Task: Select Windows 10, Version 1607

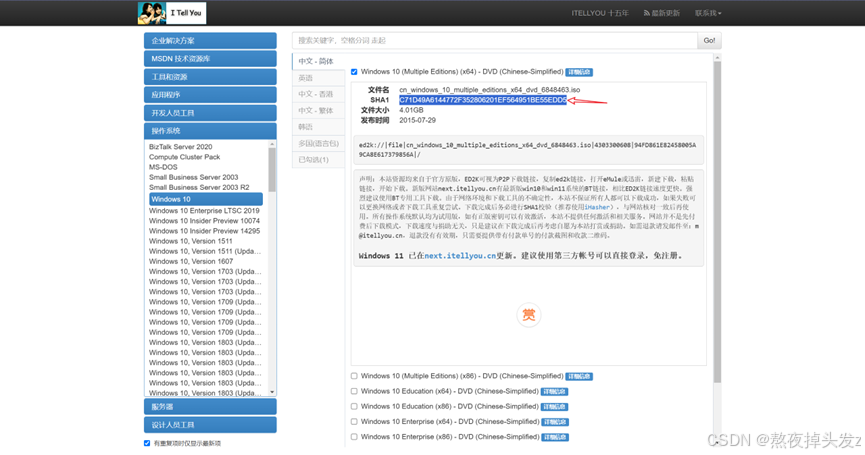Action: coord(191,261)
